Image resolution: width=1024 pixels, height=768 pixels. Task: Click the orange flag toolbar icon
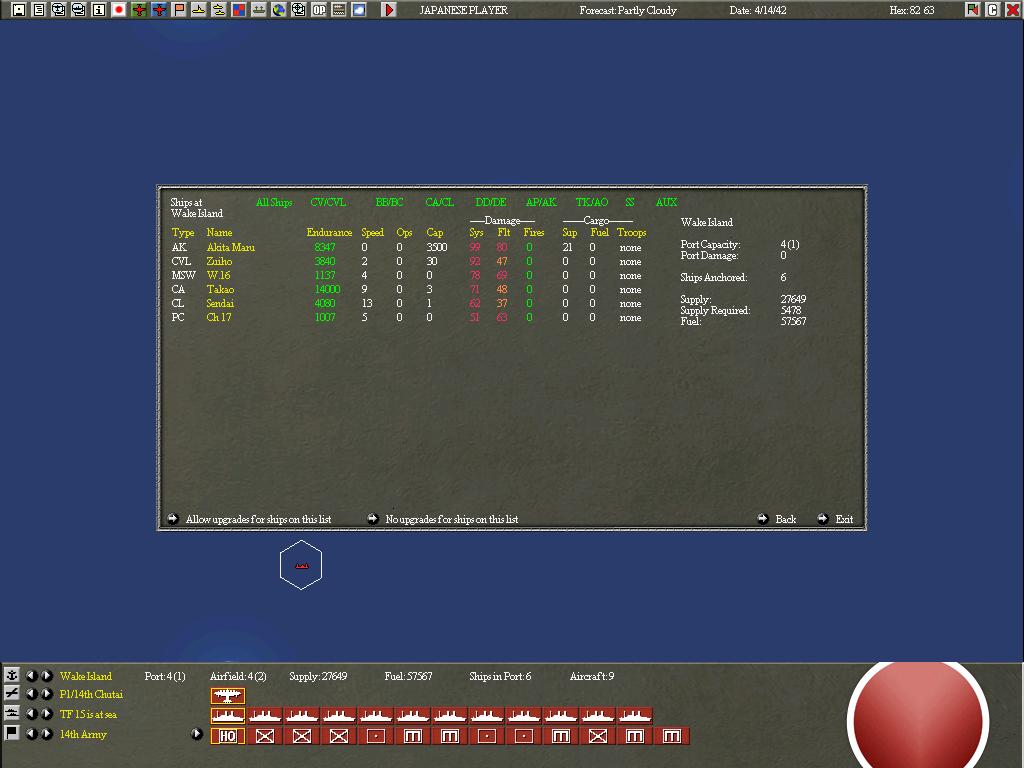coord(179,10)
